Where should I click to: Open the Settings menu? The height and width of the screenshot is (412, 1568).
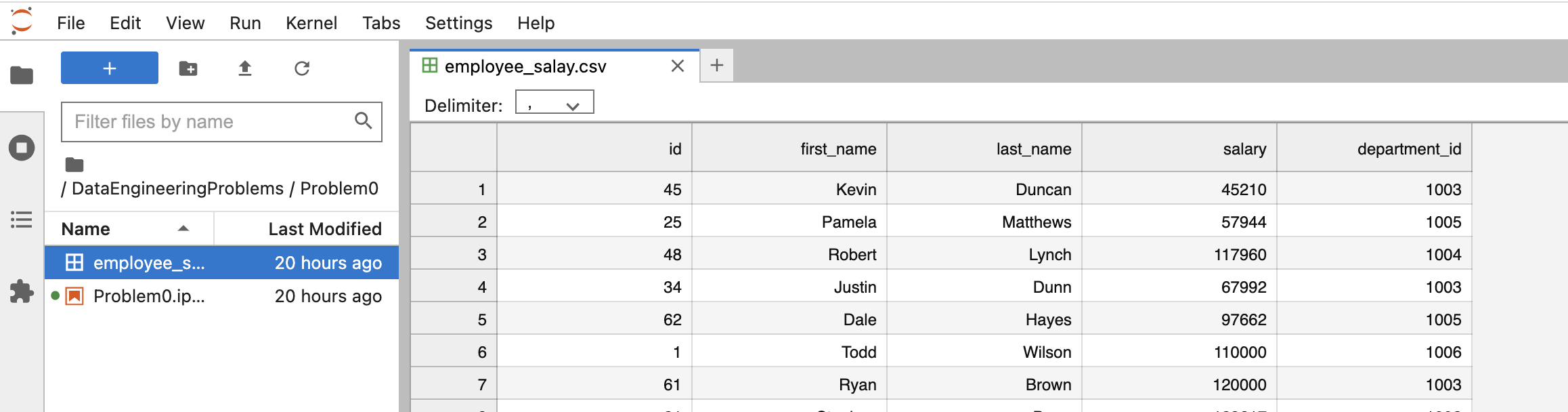458,23
